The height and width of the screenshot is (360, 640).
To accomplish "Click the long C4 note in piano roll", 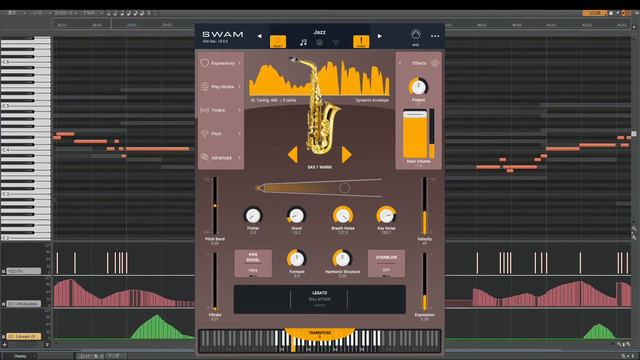I will coord(157,149).
